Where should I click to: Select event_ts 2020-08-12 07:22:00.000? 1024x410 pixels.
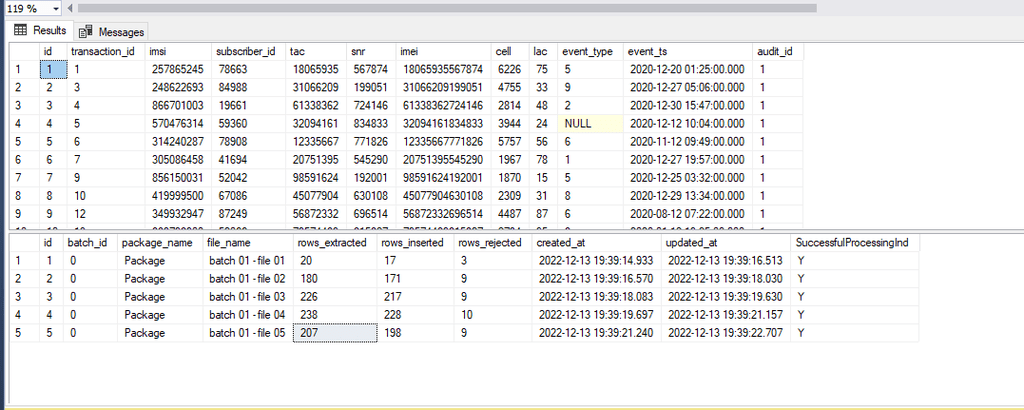coord(688,214)
